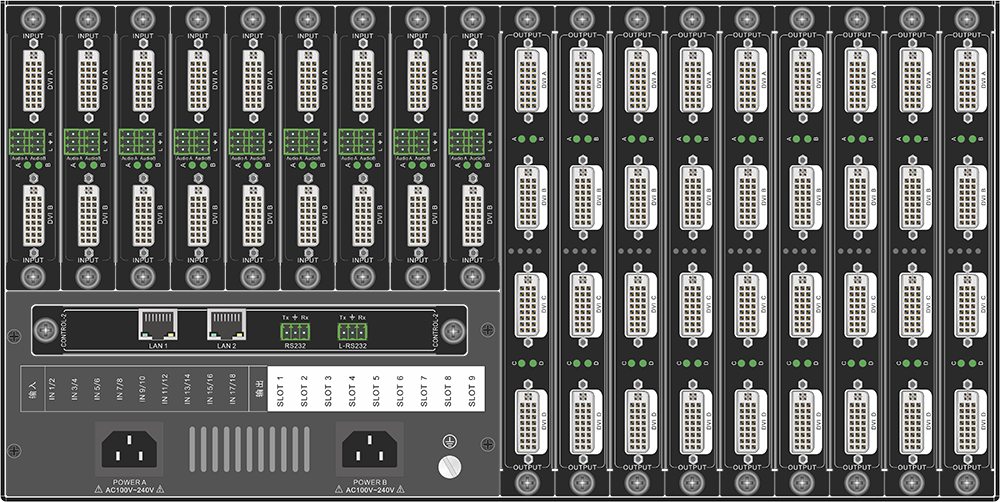Select DVI D port on last output card
This screenshot has width=1000, height=502.
966,415
